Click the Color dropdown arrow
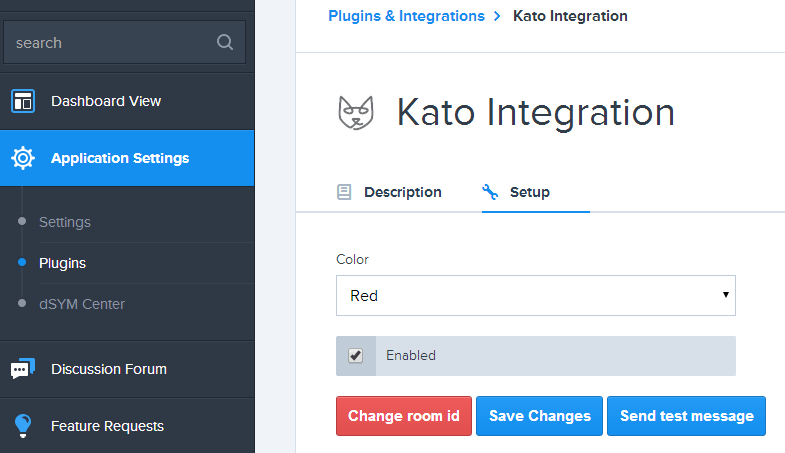The width and height of the screenshot is (785, 453). click(725, 295)
